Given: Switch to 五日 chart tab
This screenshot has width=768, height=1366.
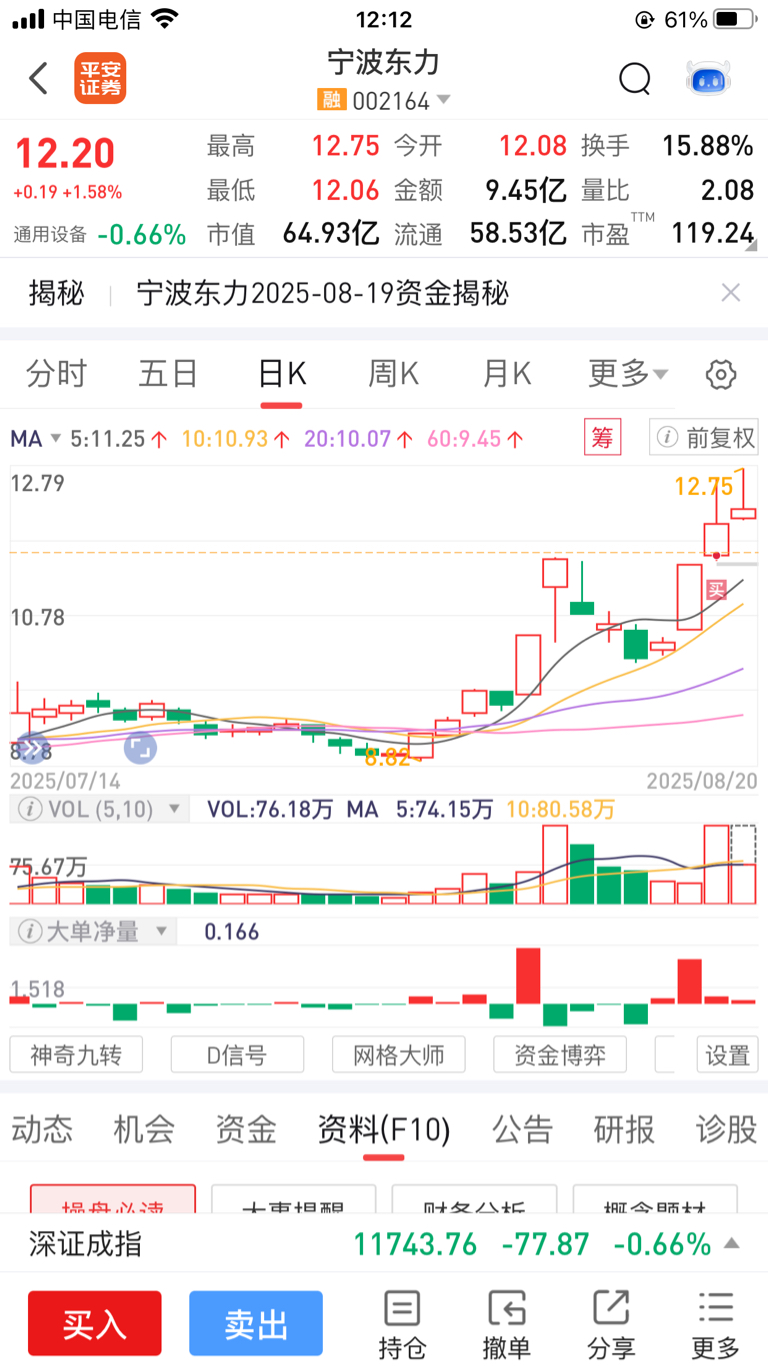Looking at the screenshot, I should [x=168, y=374].
